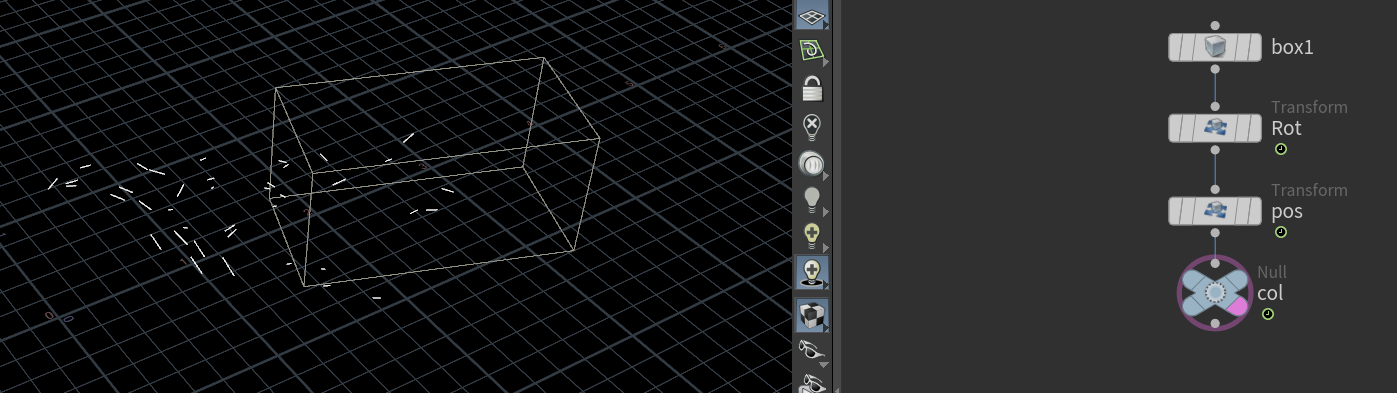Click the Rot node name label
Viewport: 1397px width, 393px height.
click(x=1286, y=128)
